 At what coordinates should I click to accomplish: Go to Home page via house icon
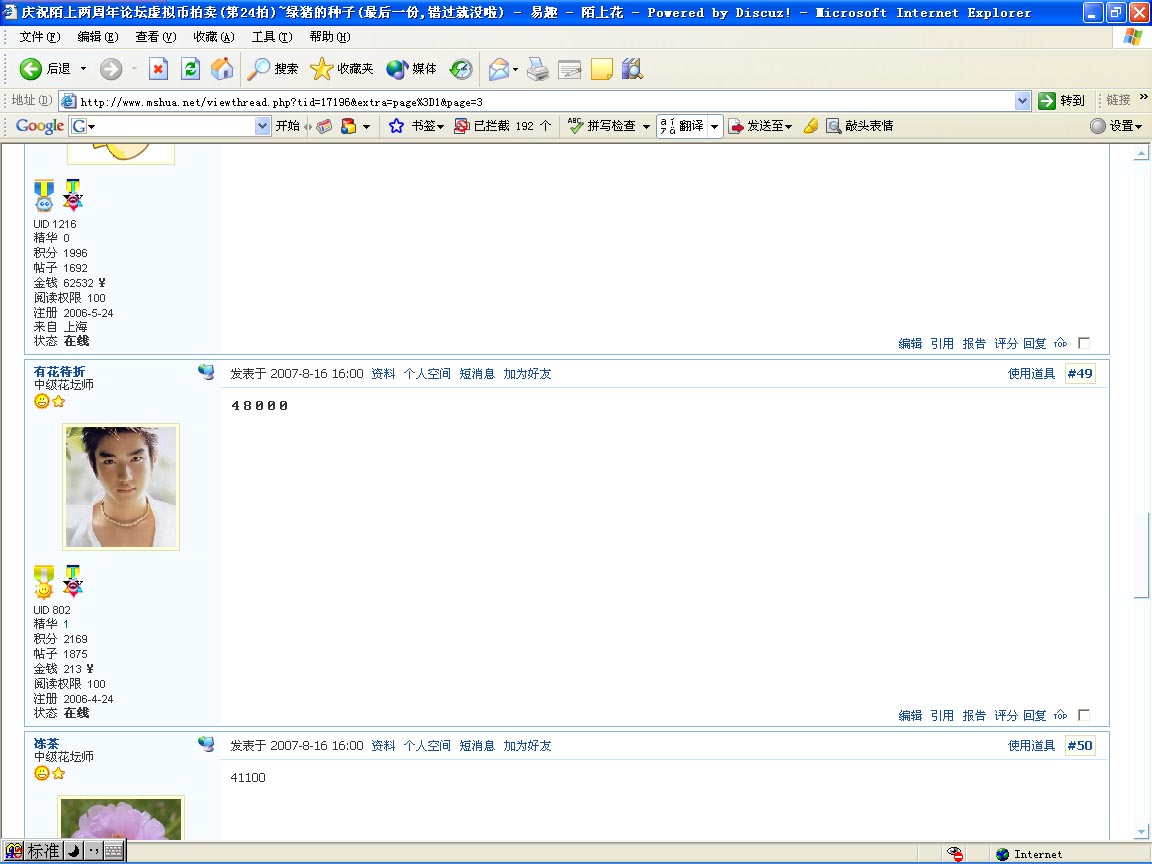click(222, 69)
